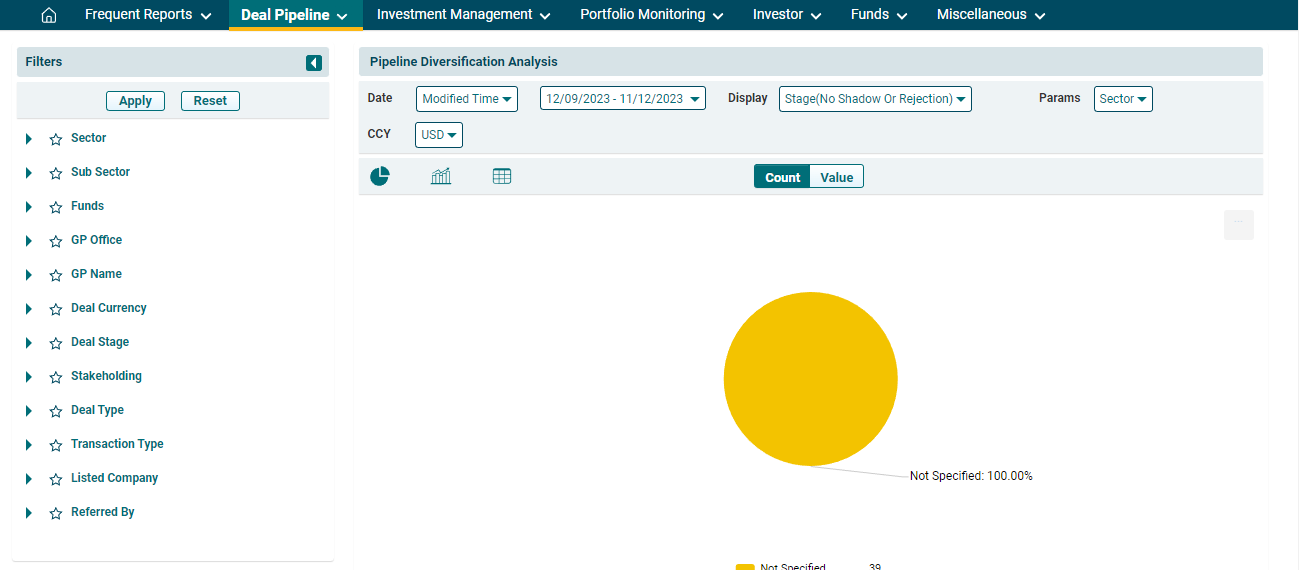Viewport: 1299px width, 570px height.
Task: Star the GP Office filter
Action: [x=56, y=241]
